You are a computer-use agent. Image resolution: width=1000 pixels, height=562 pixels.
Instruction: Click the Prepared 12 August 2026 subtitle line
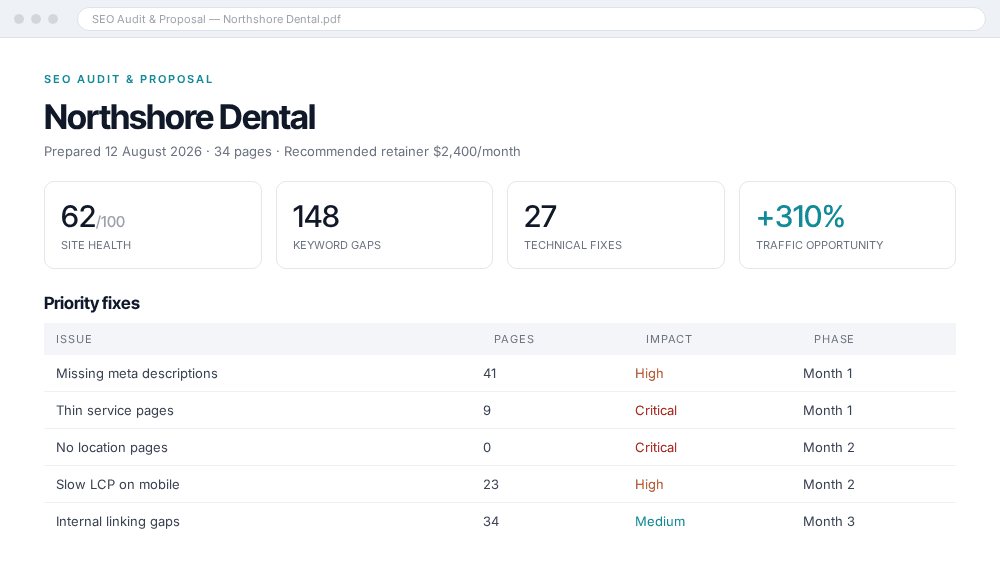coord(282,152)
